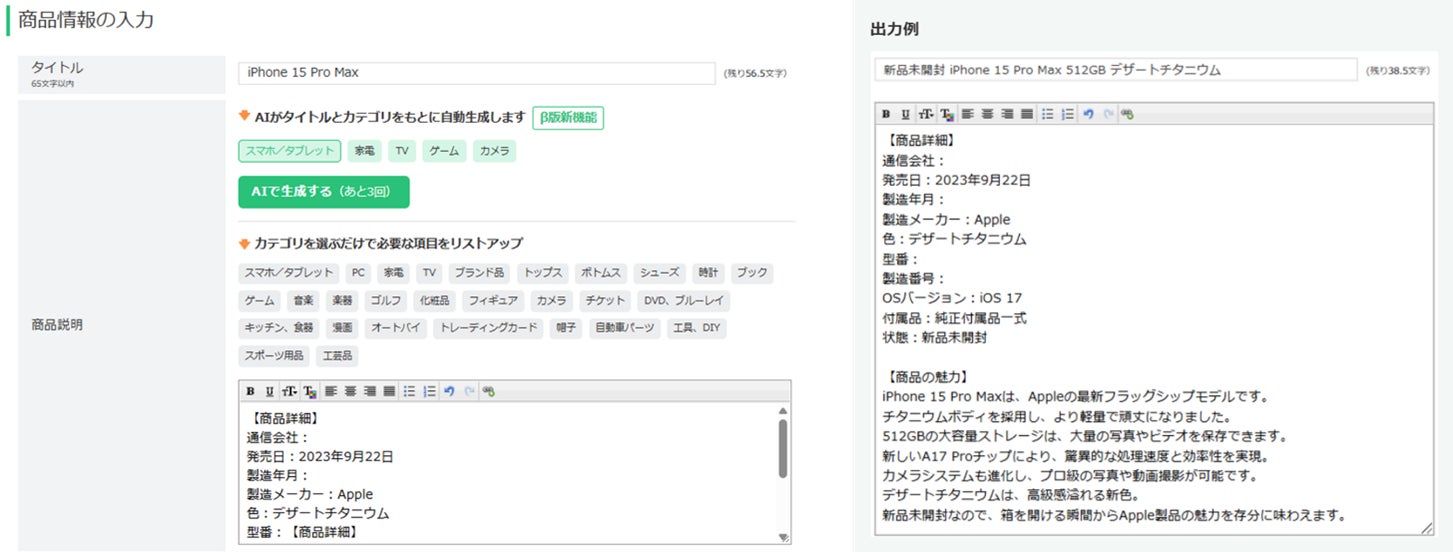Click into the output example text area
The width and height of the screenshot is (1453, 552).
(1154, 330)
